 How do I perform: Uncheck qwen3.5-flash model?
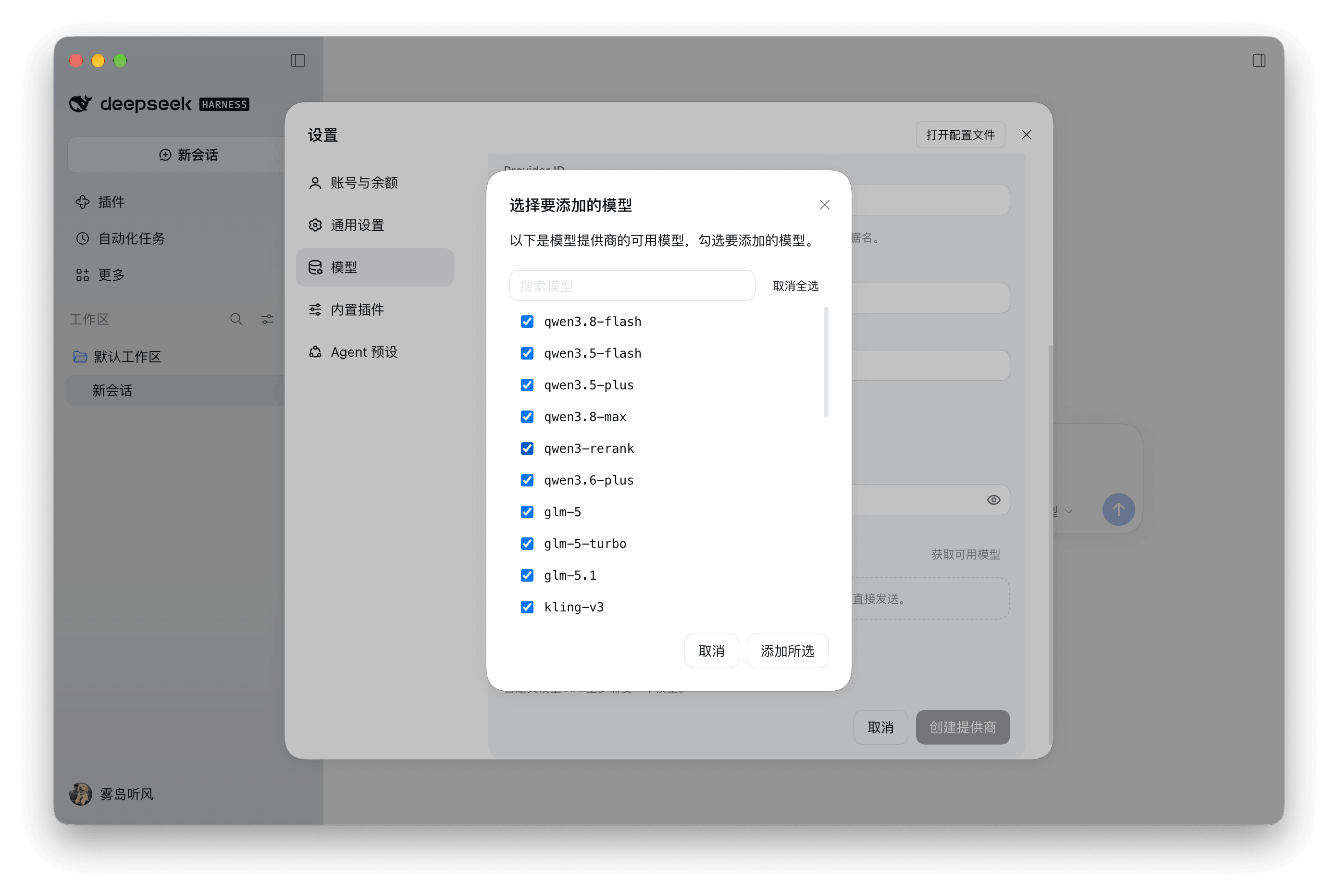(527, 353)
